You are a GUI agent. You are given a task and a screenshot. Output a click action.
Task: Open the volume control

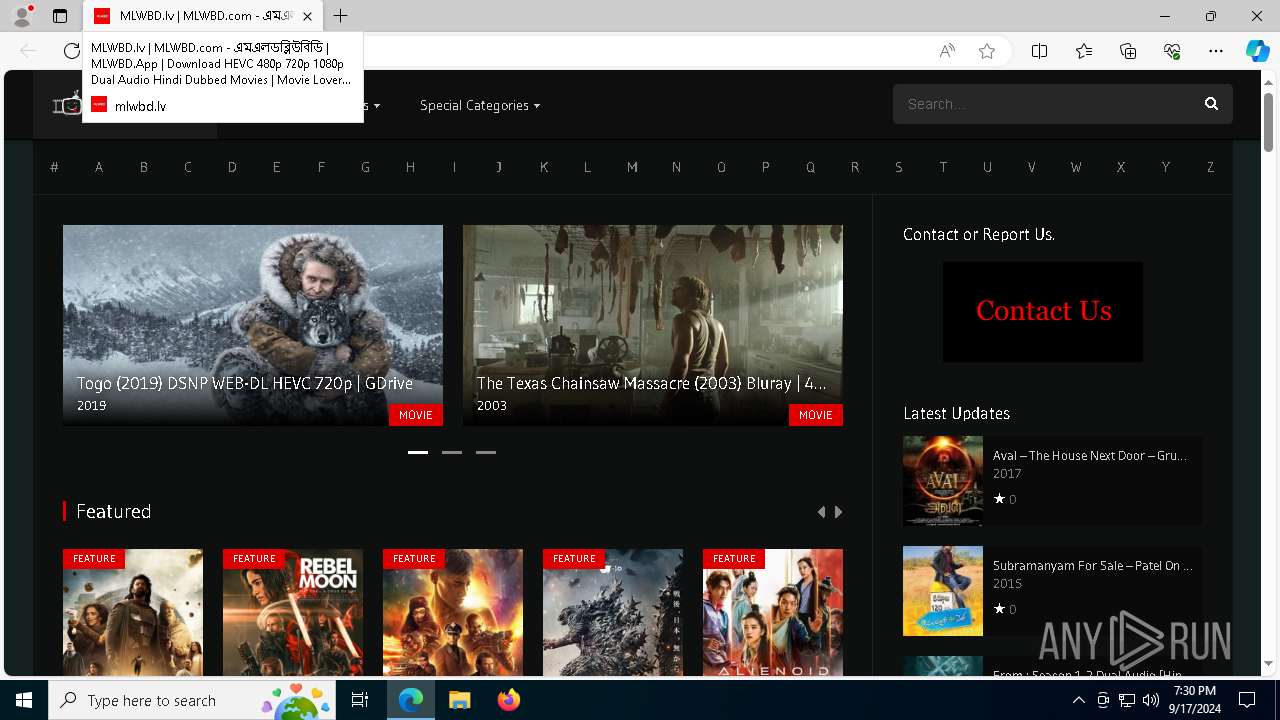coord(1151,700)
